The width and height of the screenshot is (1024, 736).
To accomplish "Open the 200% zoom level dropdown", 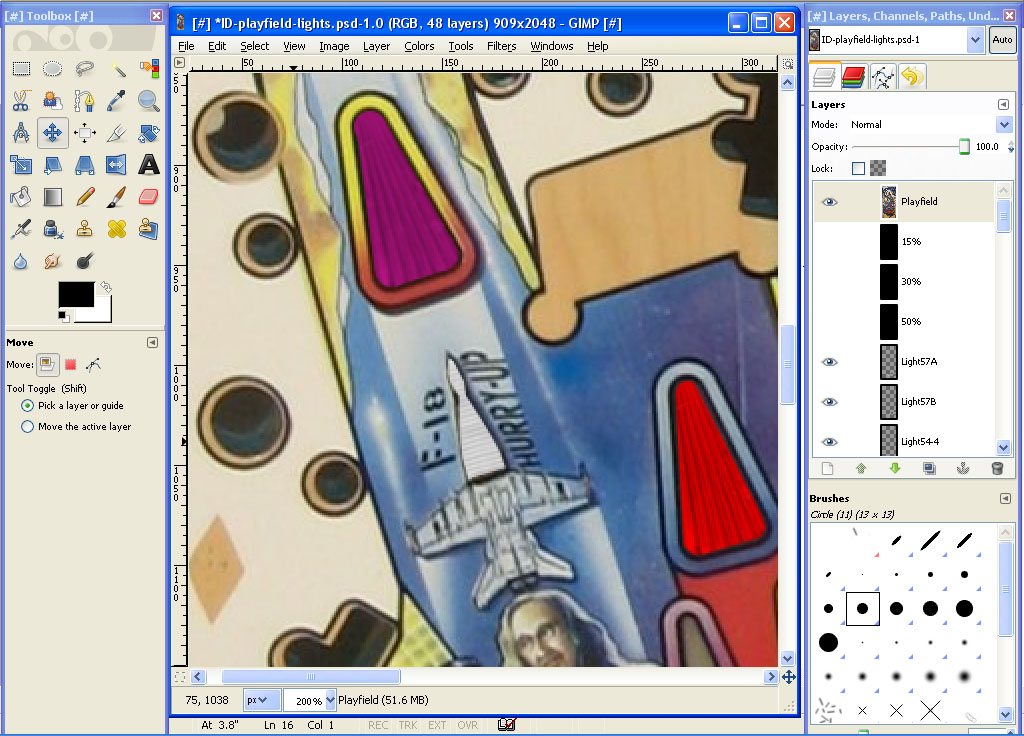I will coord(329,700).
